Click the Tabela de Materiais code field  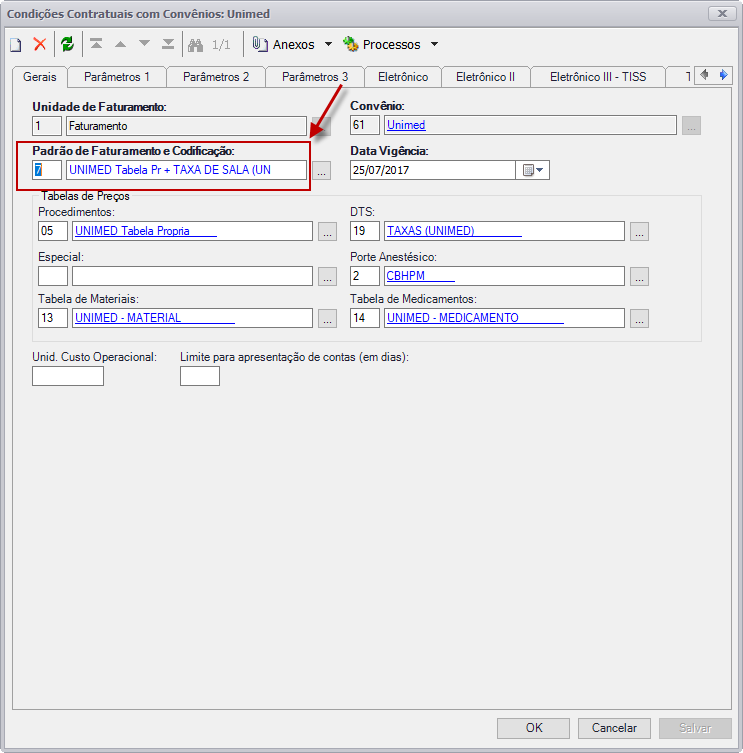[53, 318]
